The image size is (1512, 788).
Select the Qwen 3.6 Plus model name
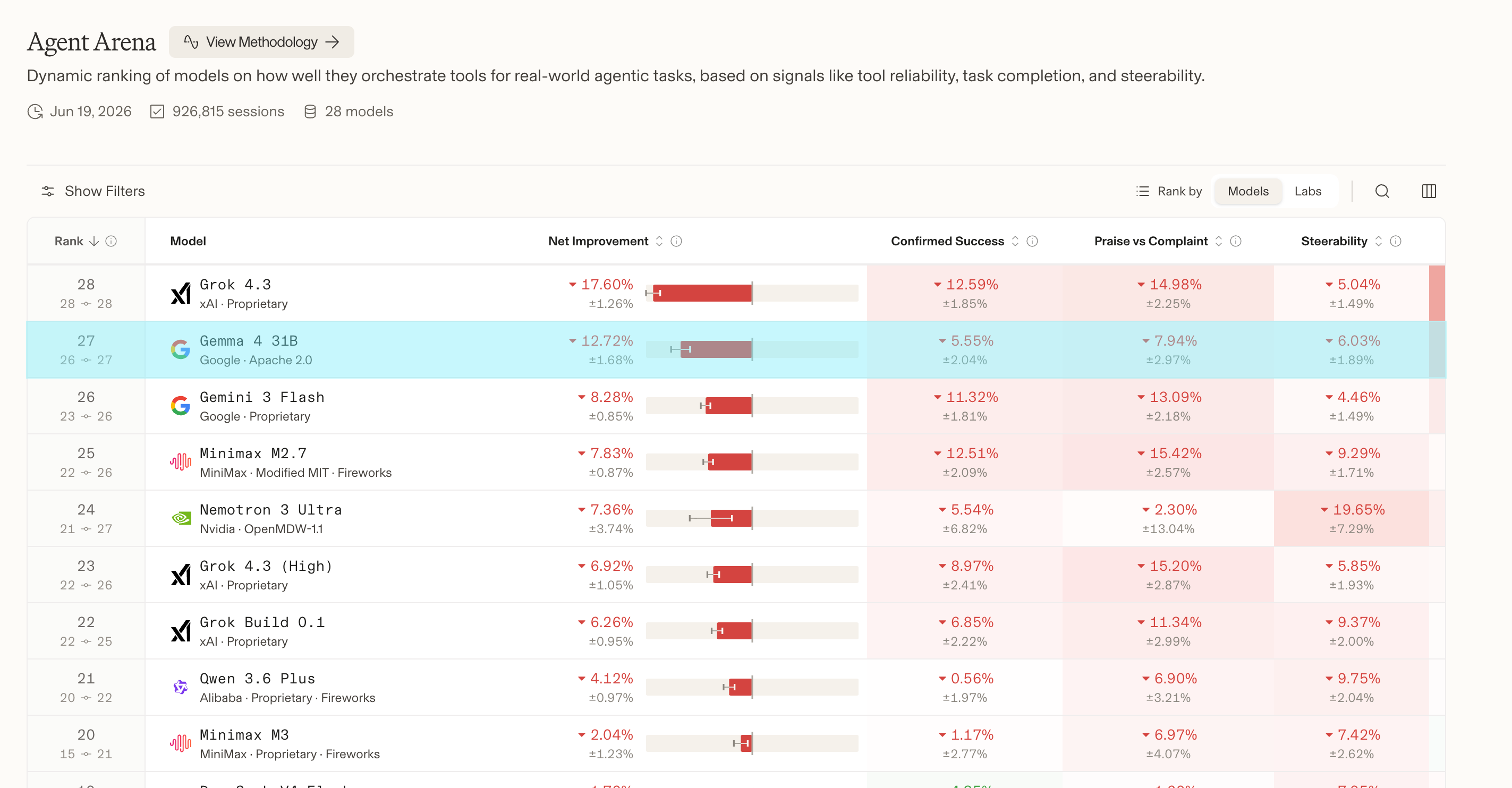pyautogui.click(x=257, y=679)
